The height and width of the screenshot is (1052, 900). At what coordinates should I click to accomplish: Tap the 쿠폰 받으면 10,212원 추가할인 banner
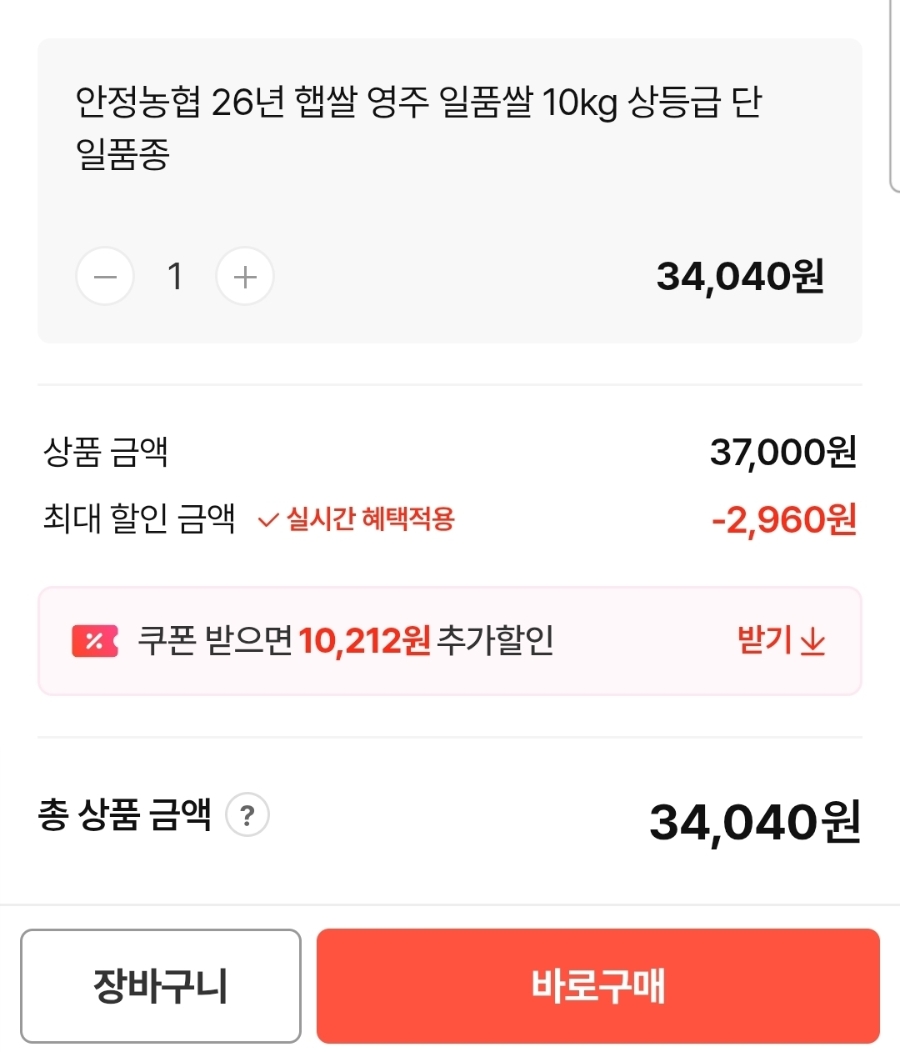click(x=450, y=641)
